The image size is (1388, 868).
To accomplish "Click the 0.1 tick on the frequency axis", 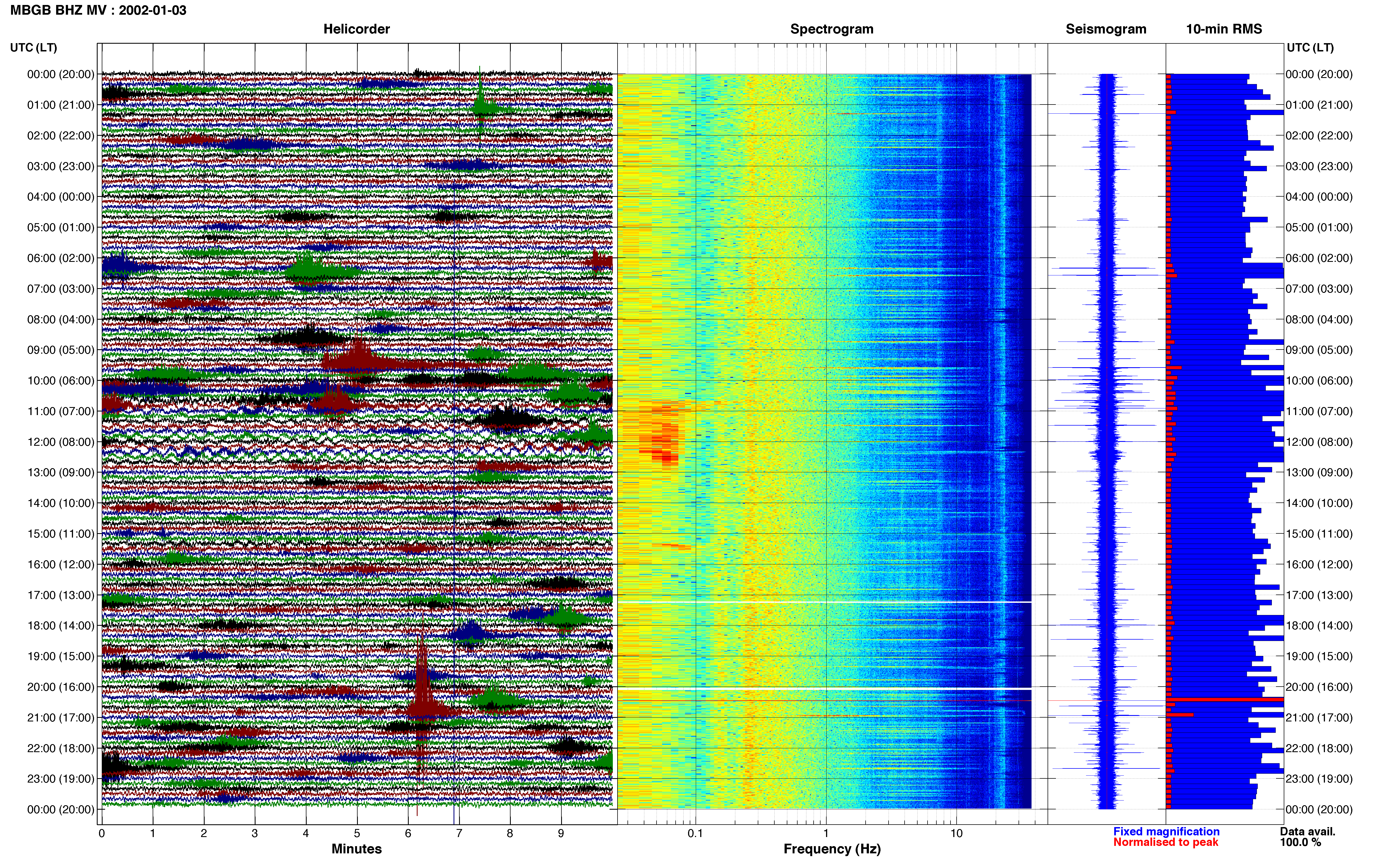I will click(695, 833).
